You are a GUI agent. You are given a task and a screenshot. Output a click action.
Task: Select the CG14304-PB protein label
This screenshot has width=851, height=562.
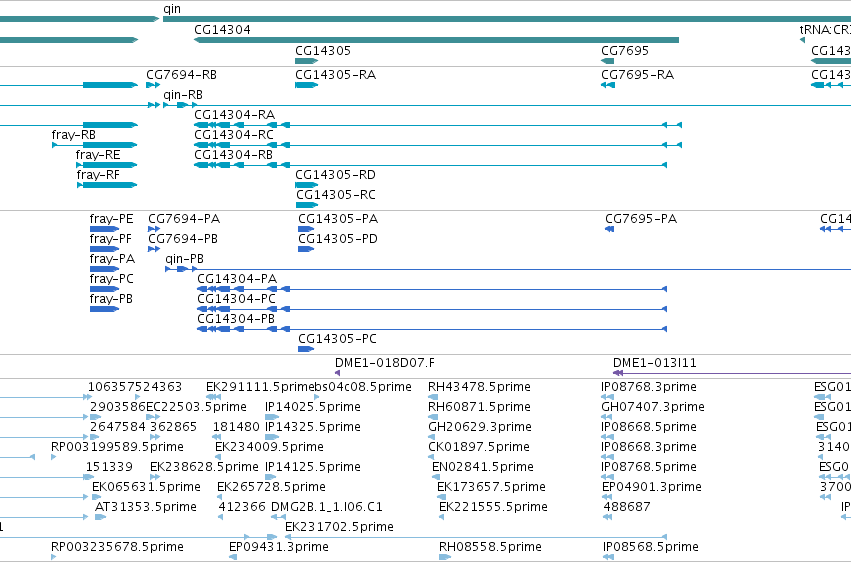236,319
